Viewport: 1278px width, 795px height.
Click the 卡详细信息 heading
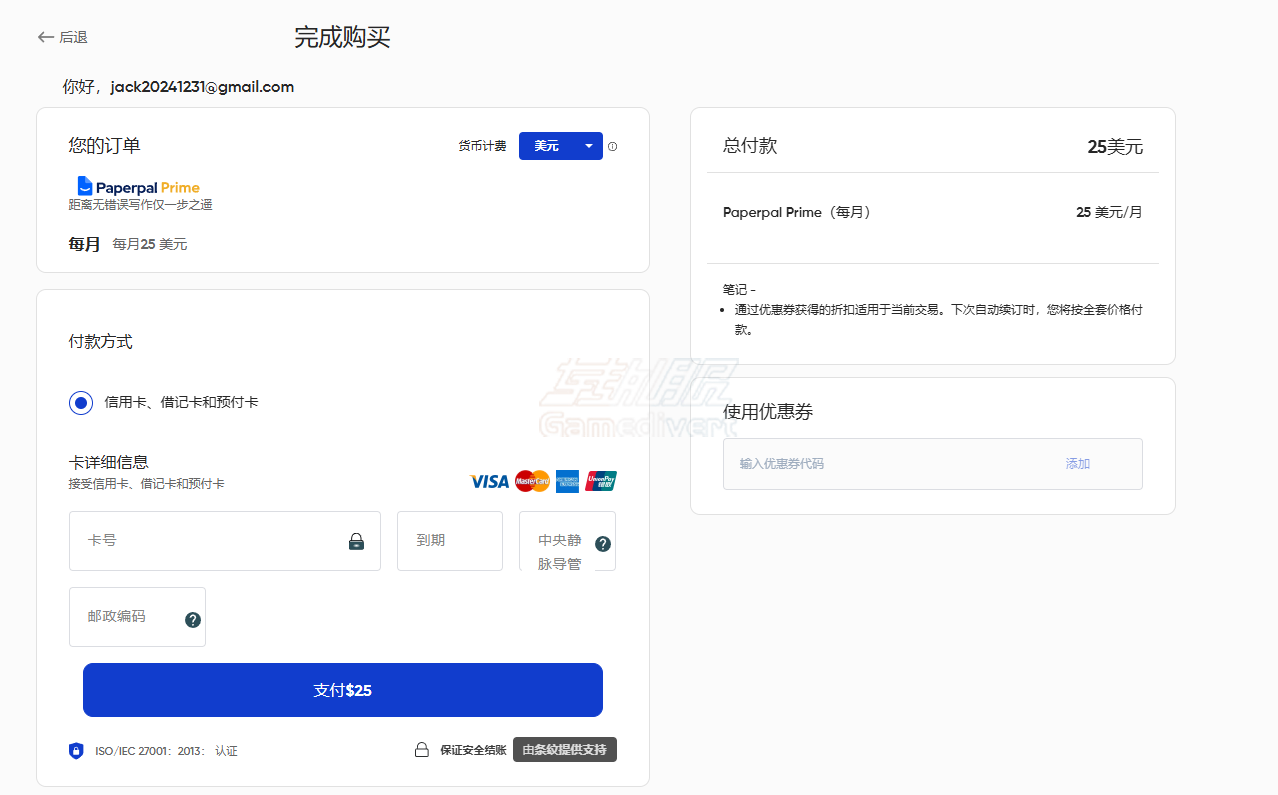tap(109, 462)
